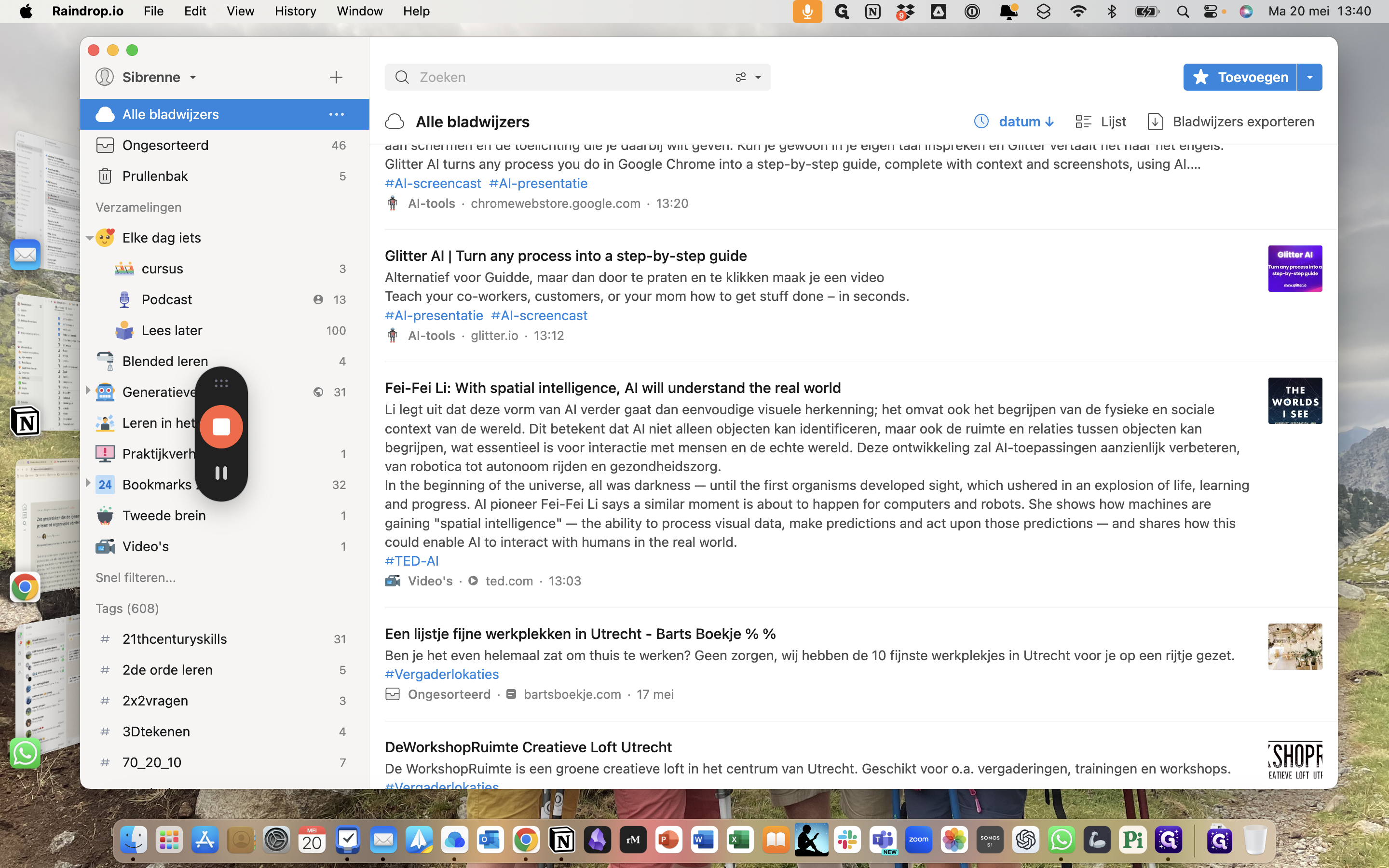The width and height of the screenshot is (1389, 868).
Task: Open Notion from the Dock
Action: coord(561,841)
